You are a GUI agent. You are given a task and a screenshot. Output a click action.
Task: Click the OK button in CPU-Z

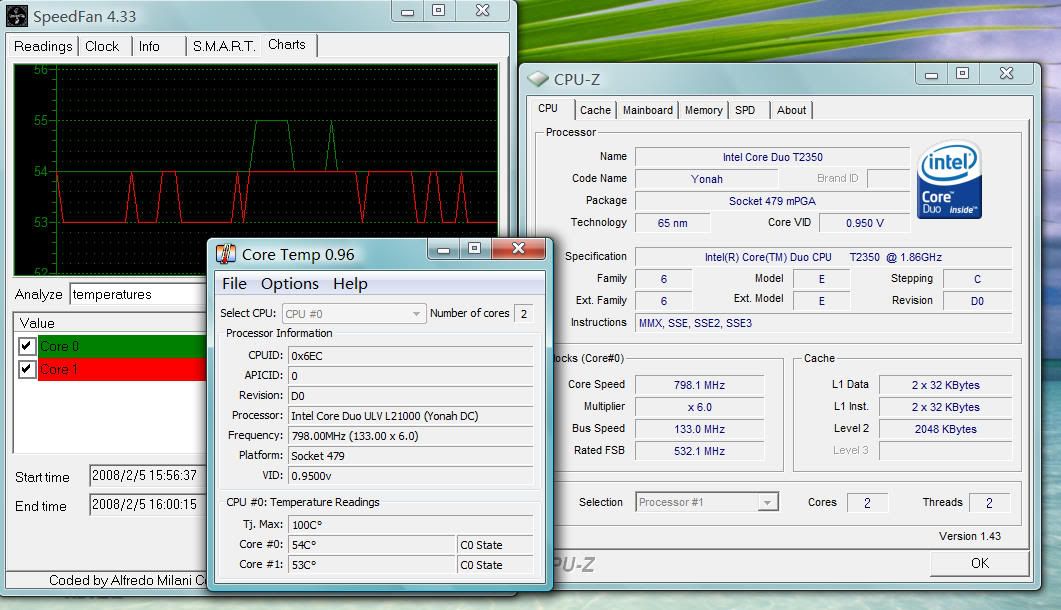tap(980, 563)
